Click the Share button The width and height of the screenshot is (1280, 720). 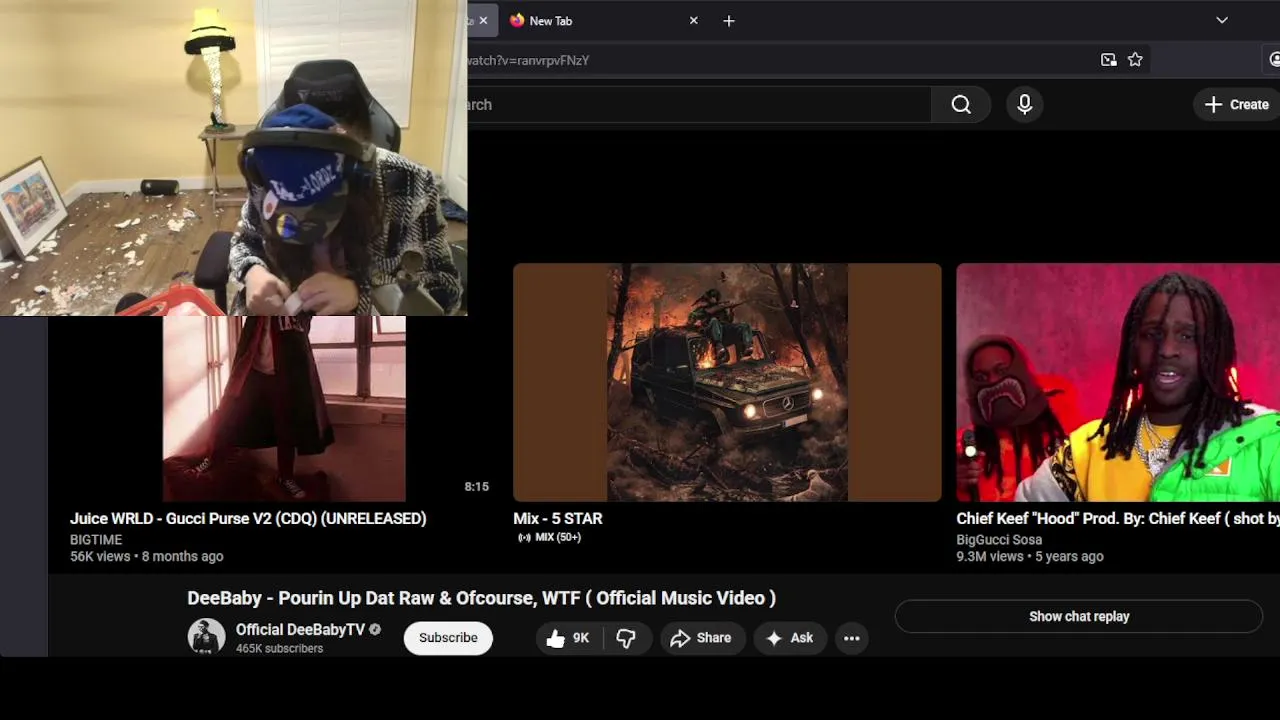click(702, 638)
